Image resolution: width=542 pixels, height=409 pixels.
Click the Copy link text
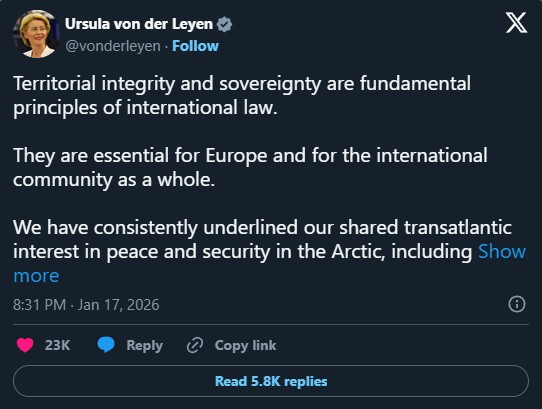tap(245, 345)
